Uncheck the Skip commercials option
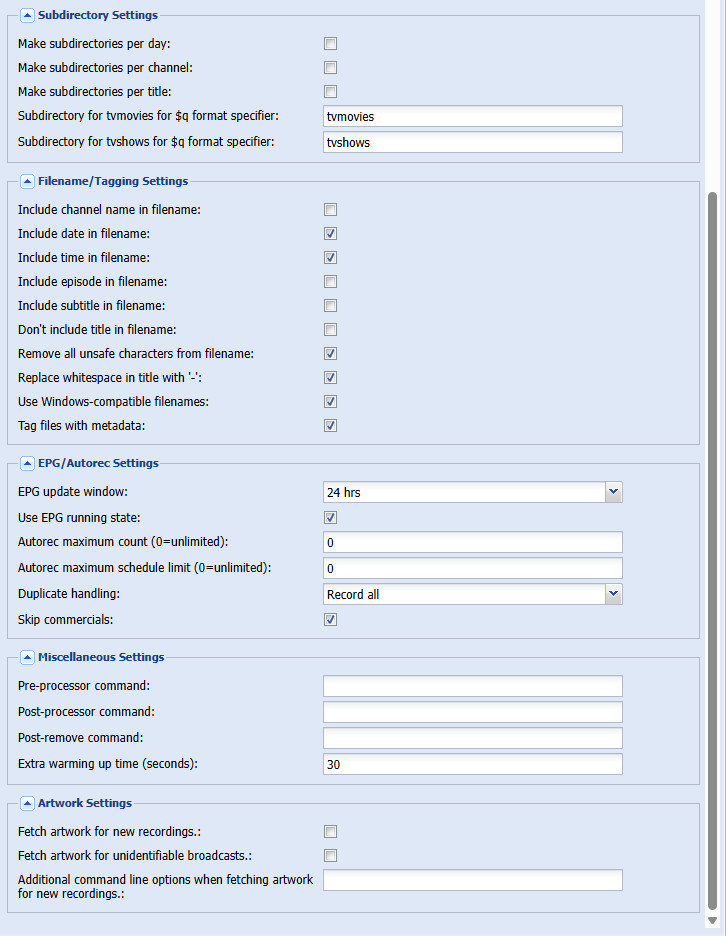The height and width of the screenshot is (936, 728). pos(330,620)
